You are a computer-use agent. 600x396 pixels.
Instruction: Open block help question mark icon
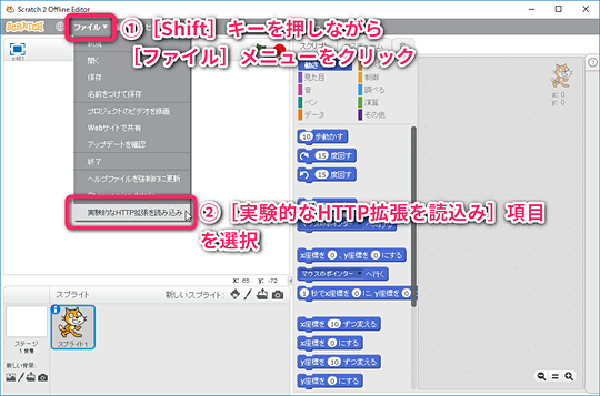[x=593, y=63]
